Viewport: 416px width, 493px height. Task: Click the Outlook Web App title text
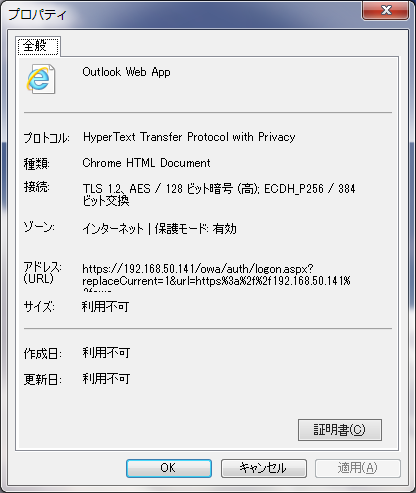(x=126, y=72)
